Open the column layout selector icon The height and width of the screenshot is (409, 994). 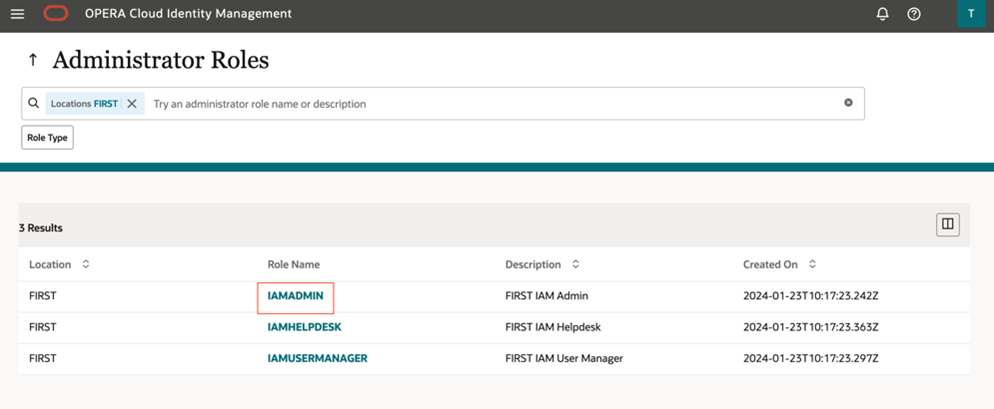tap(948, 224)
